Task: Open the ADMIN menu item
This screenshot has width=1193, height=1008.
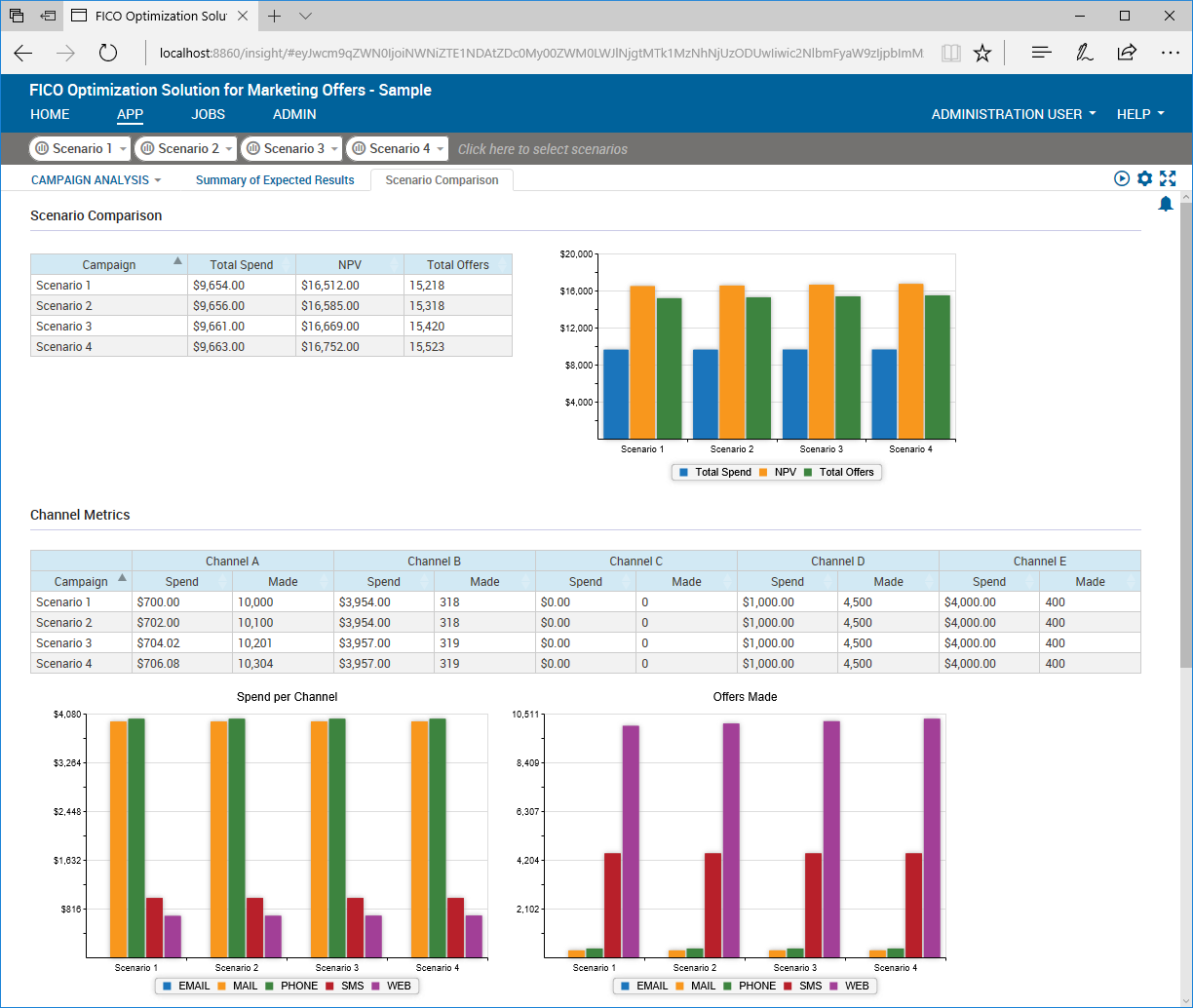Action: pos(294,114)
